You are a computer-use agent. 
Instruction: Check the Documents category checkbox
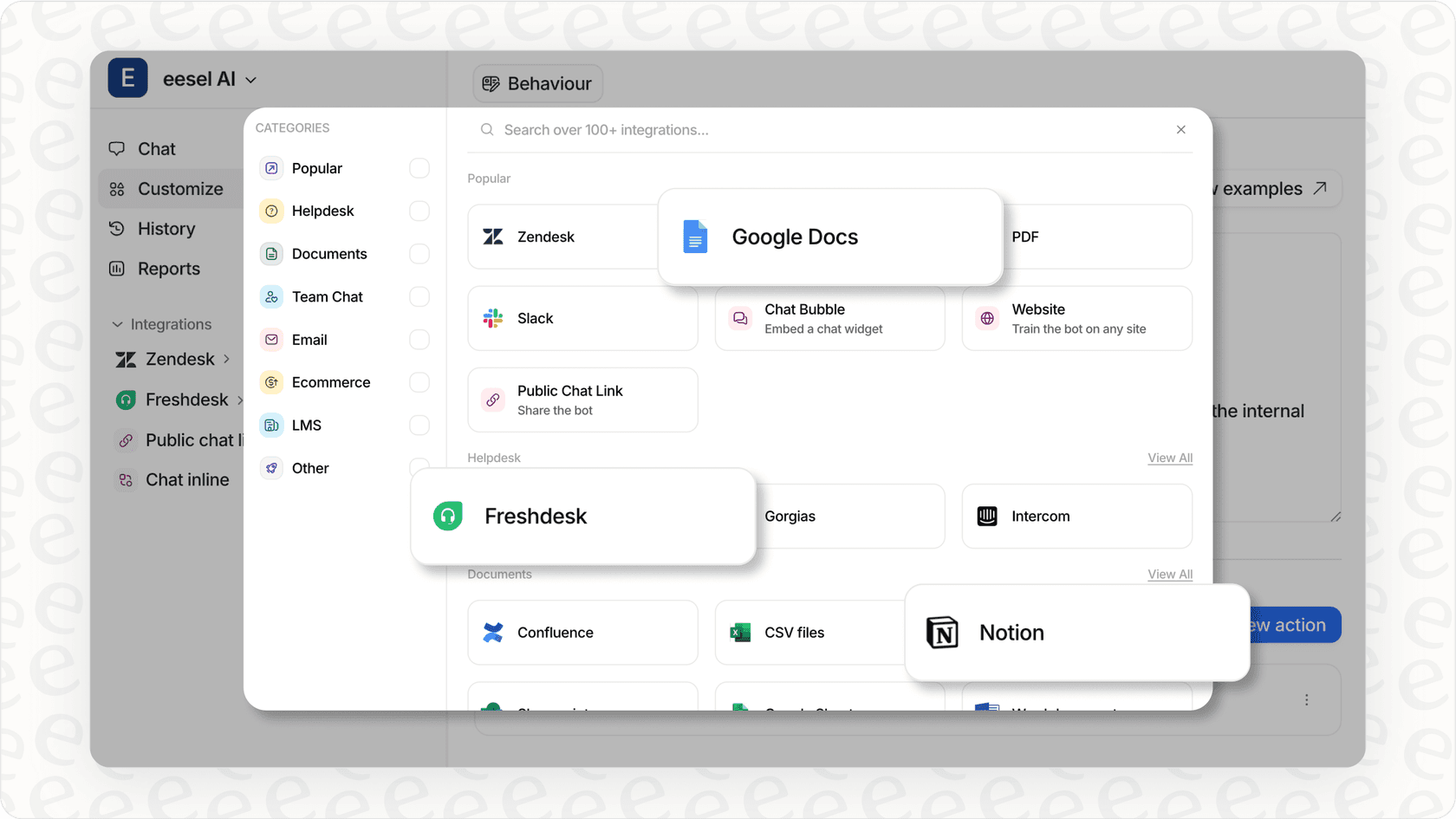419,253
